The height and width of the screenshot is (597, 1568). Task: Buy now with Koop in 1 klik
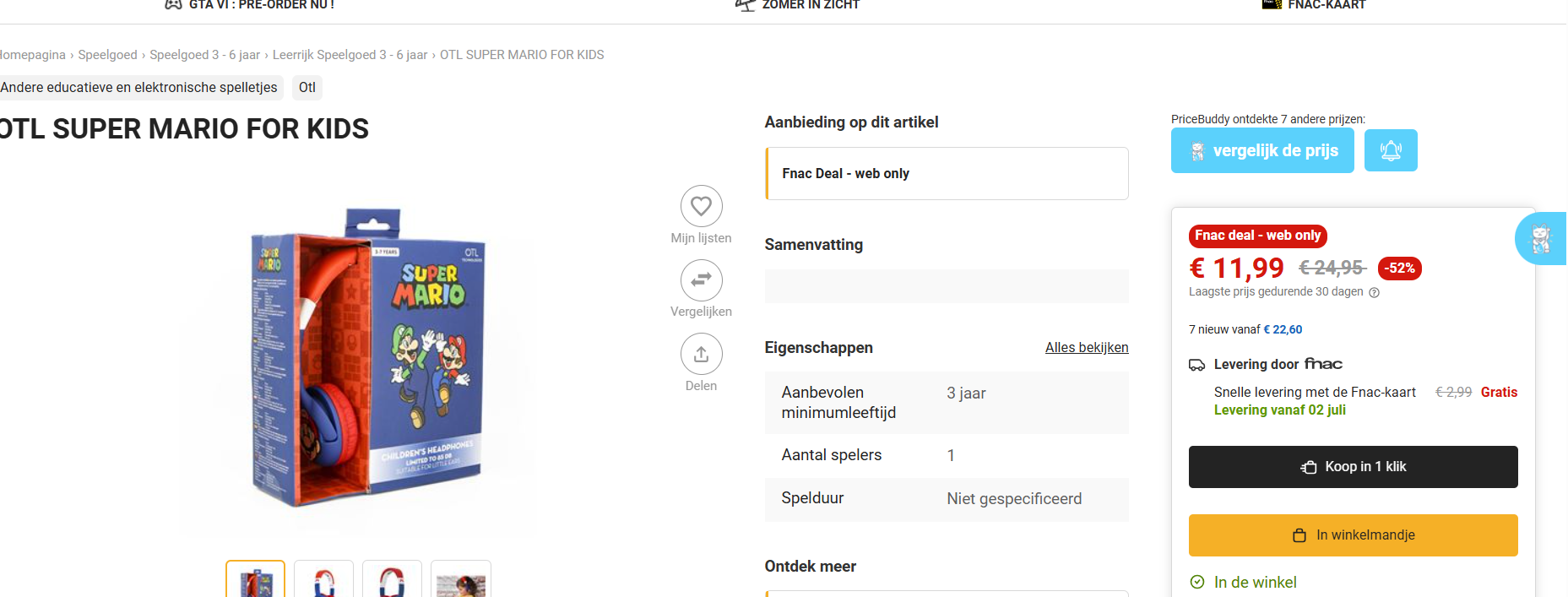[x=1353, y=467]
